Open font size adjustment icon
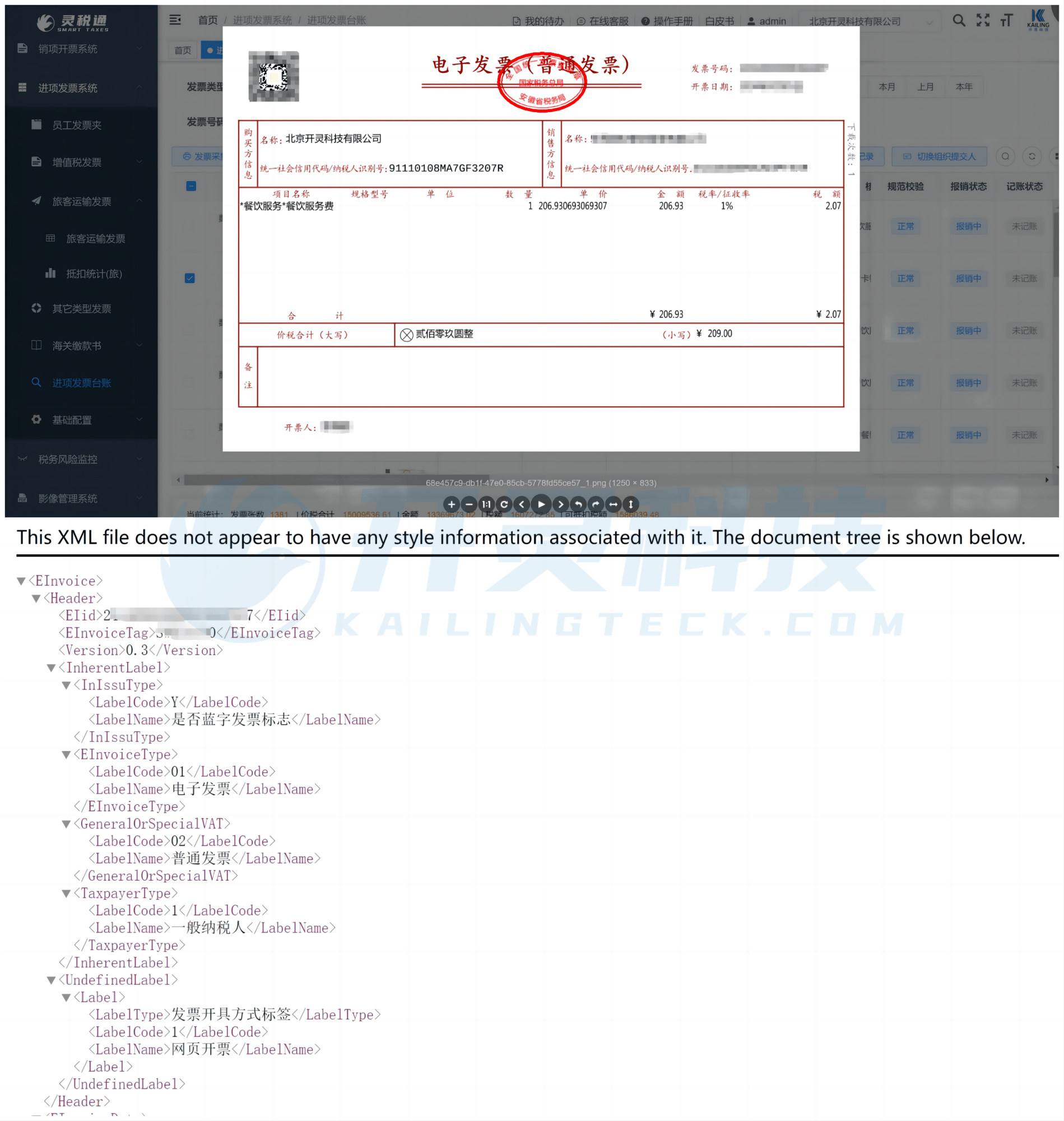The height and width of the screenshot is (1121, 1064). [1007, 20]
